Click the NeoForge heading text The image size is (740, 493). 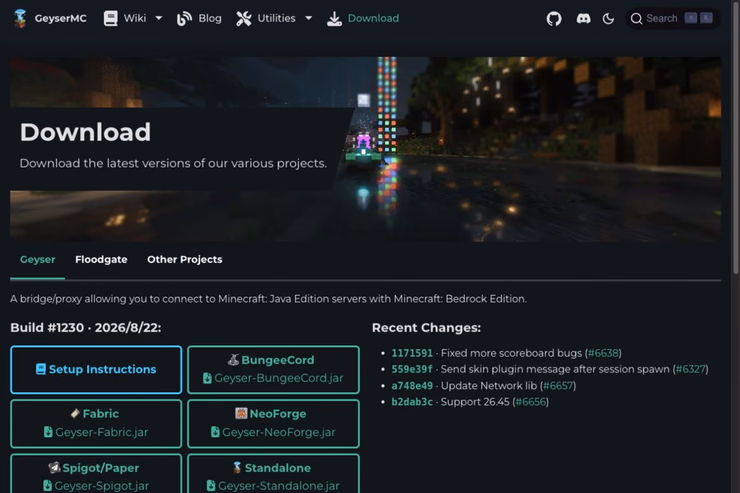[278, 414]
